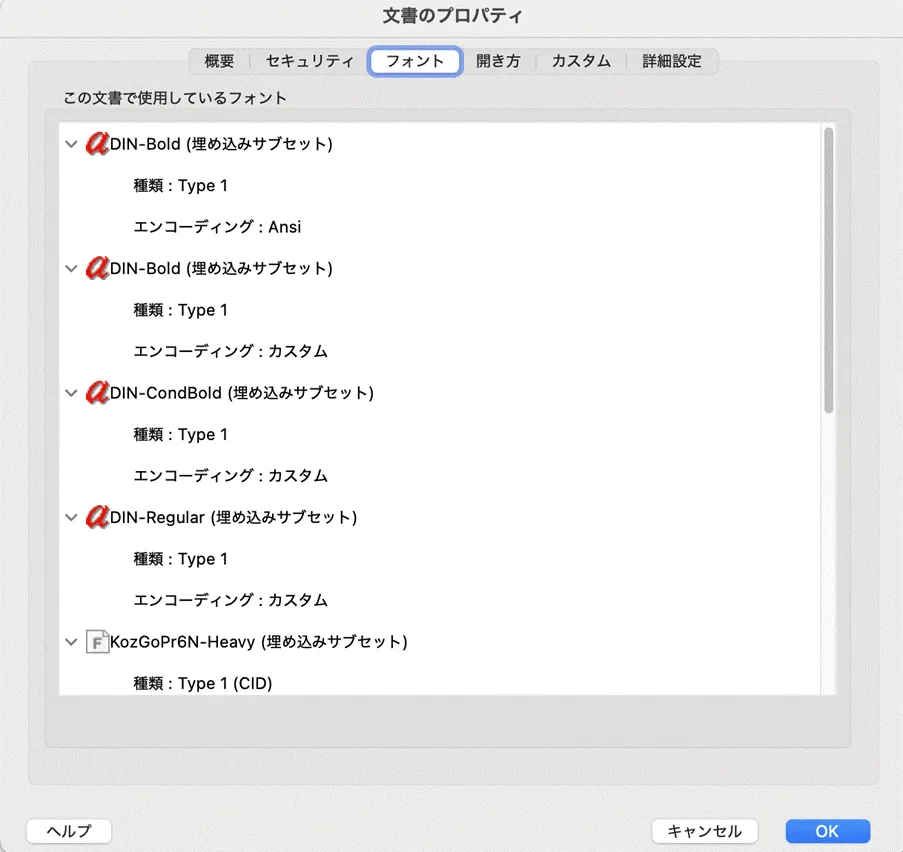This screenshot has width=903, height=852.
Task: Click the red font icon beside DIN-Regular
Action: point(97,517)
